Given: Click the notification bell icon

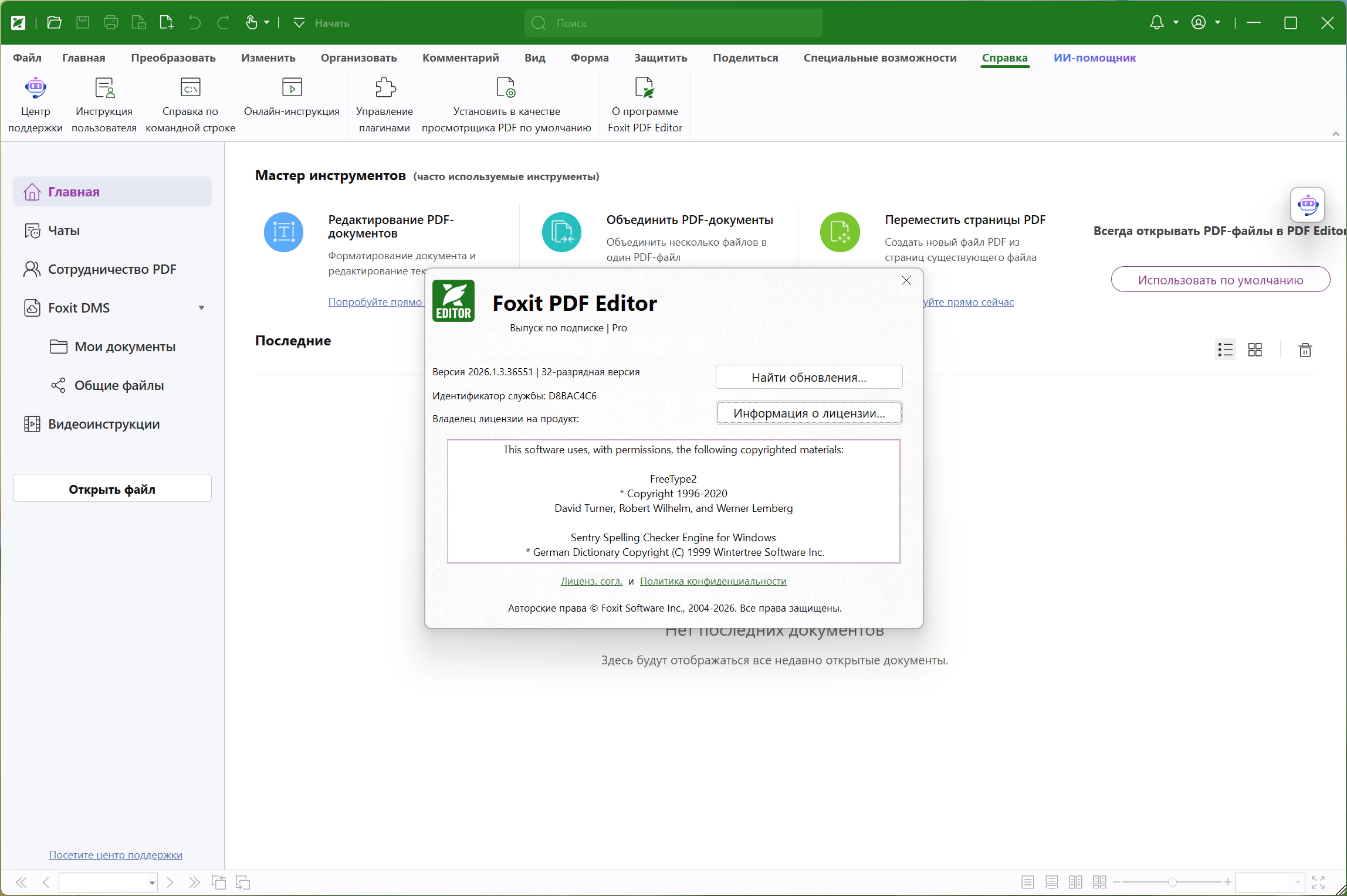Looking at the screenshot, I should point(1156,23).
